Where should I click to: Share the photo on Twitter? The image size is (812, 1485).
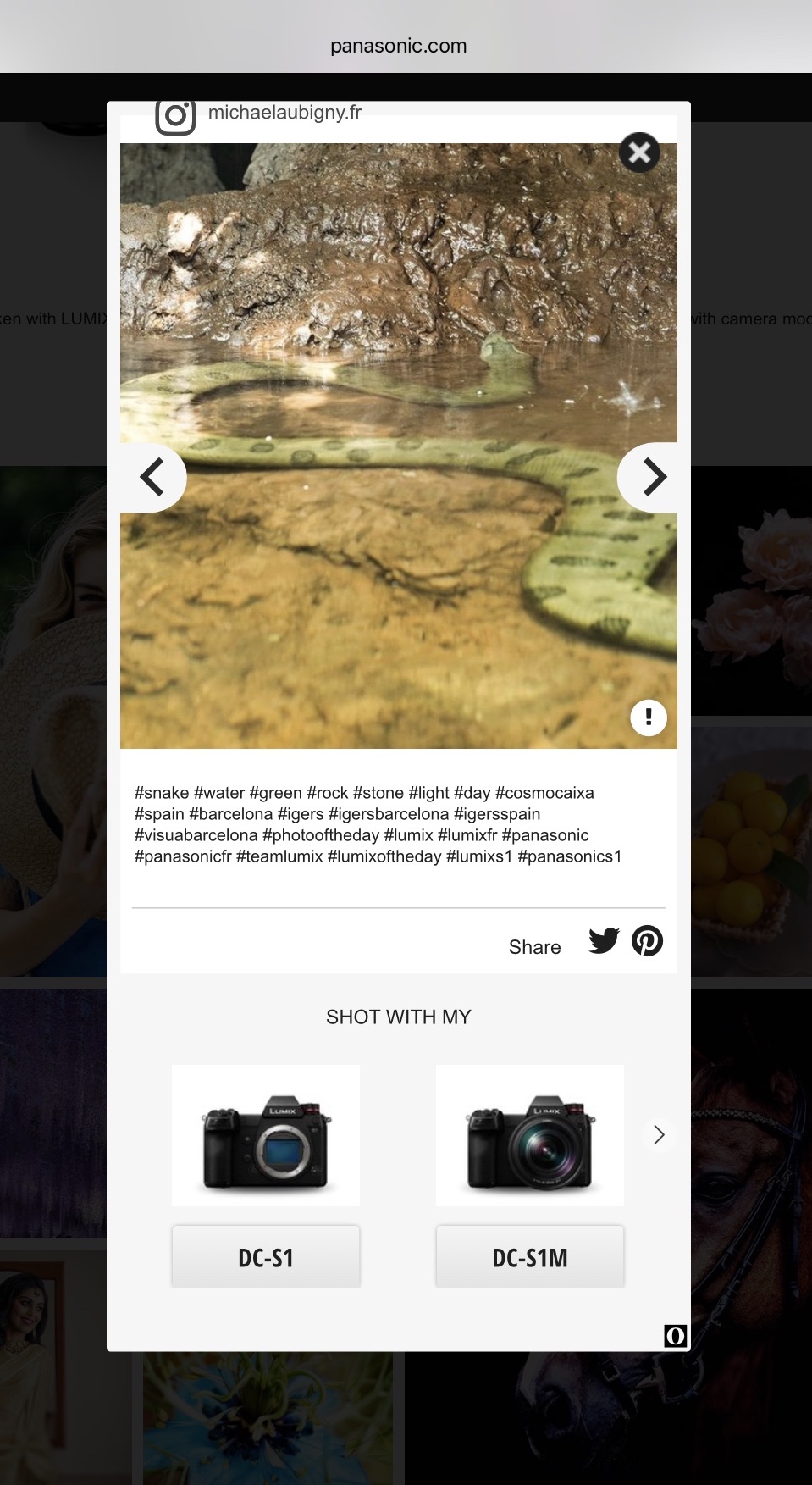click(x=604, y=940)
